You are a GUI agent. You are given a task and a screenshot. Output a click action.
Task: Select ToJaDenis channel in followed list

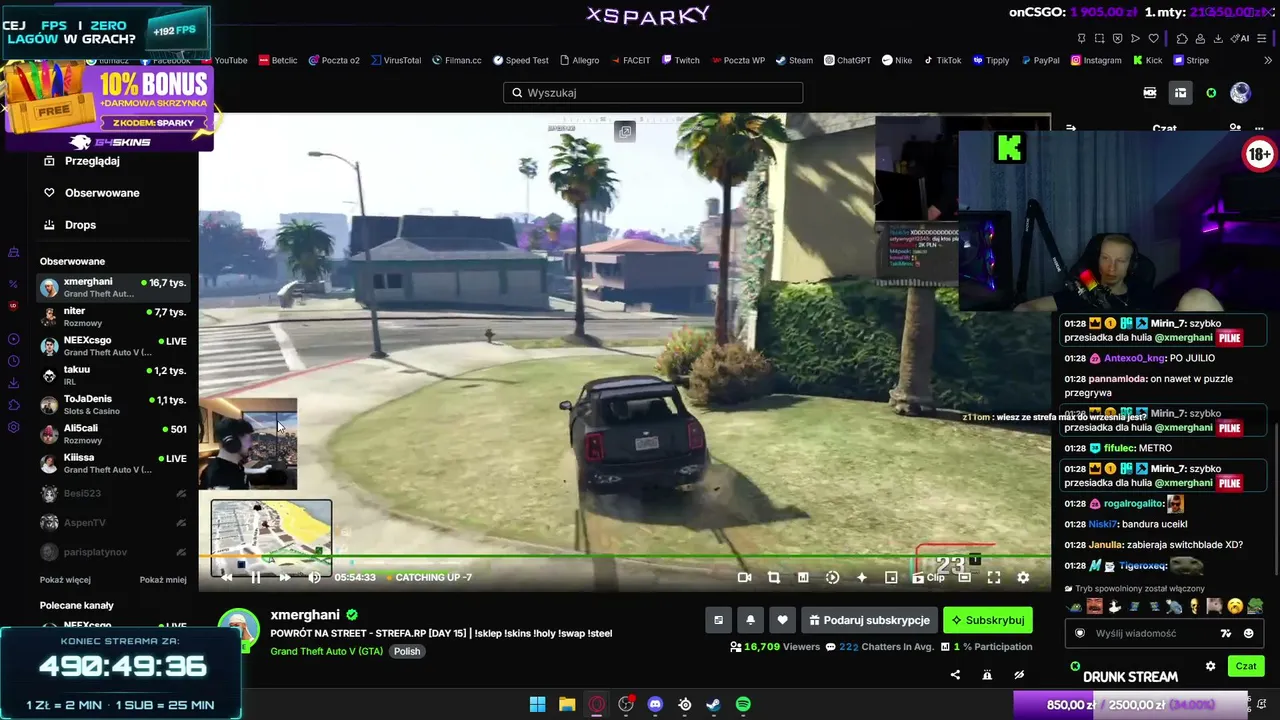[113, 405]
